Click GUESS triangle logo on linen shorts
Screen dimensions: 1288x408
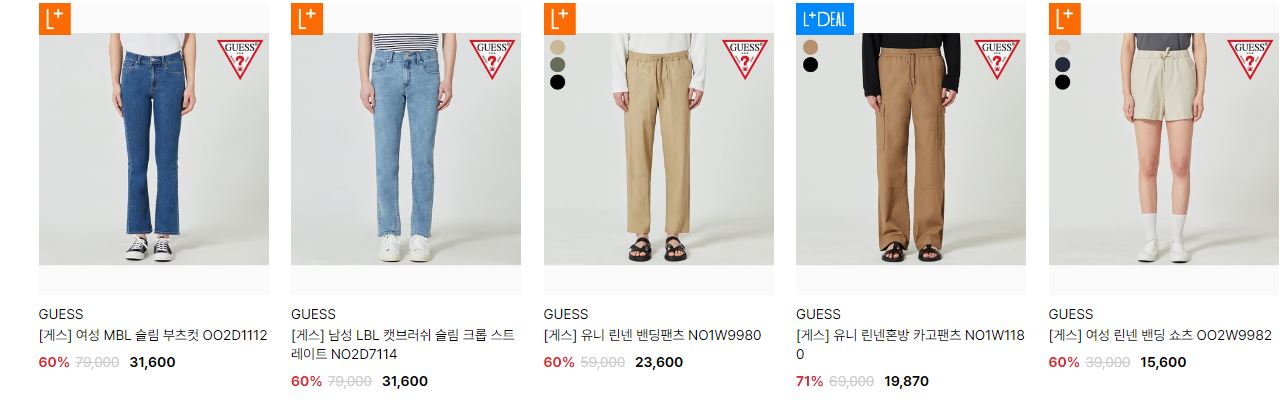pos(1250,59)
